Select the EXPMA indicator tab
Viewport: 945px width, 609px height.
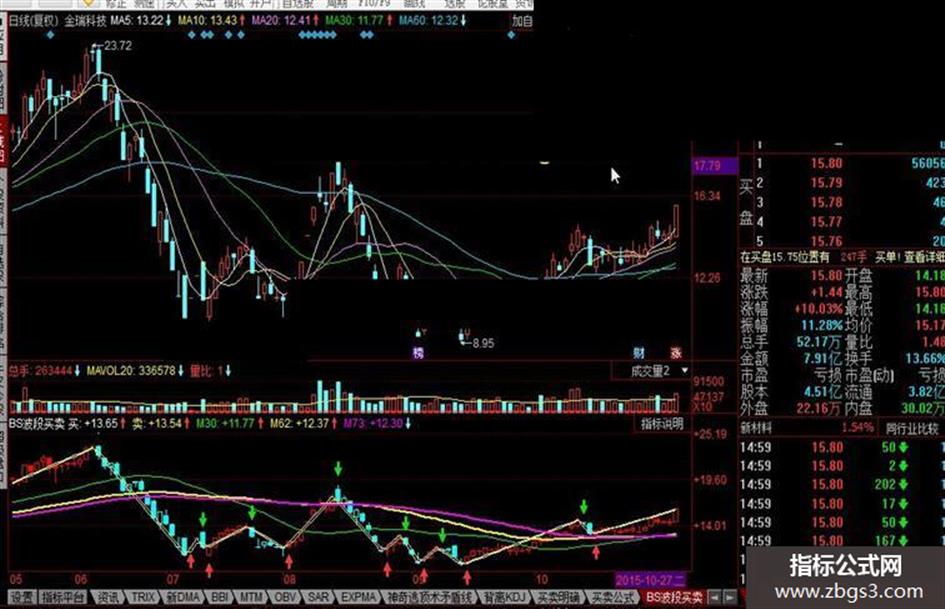tap(358, 598)
